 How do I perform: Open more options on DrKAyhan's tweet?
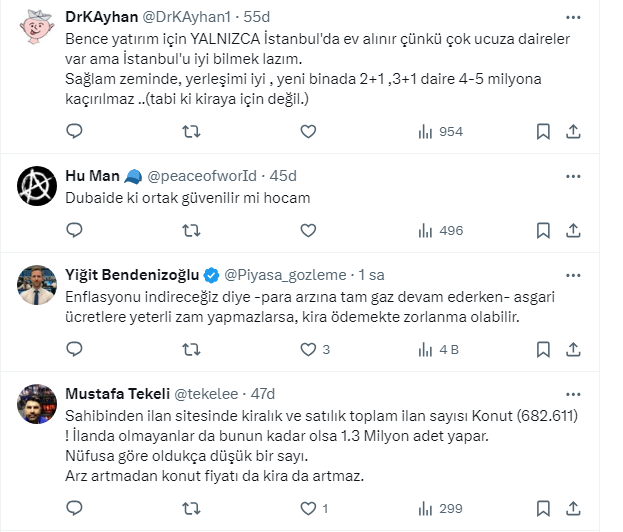coord(571,18)
